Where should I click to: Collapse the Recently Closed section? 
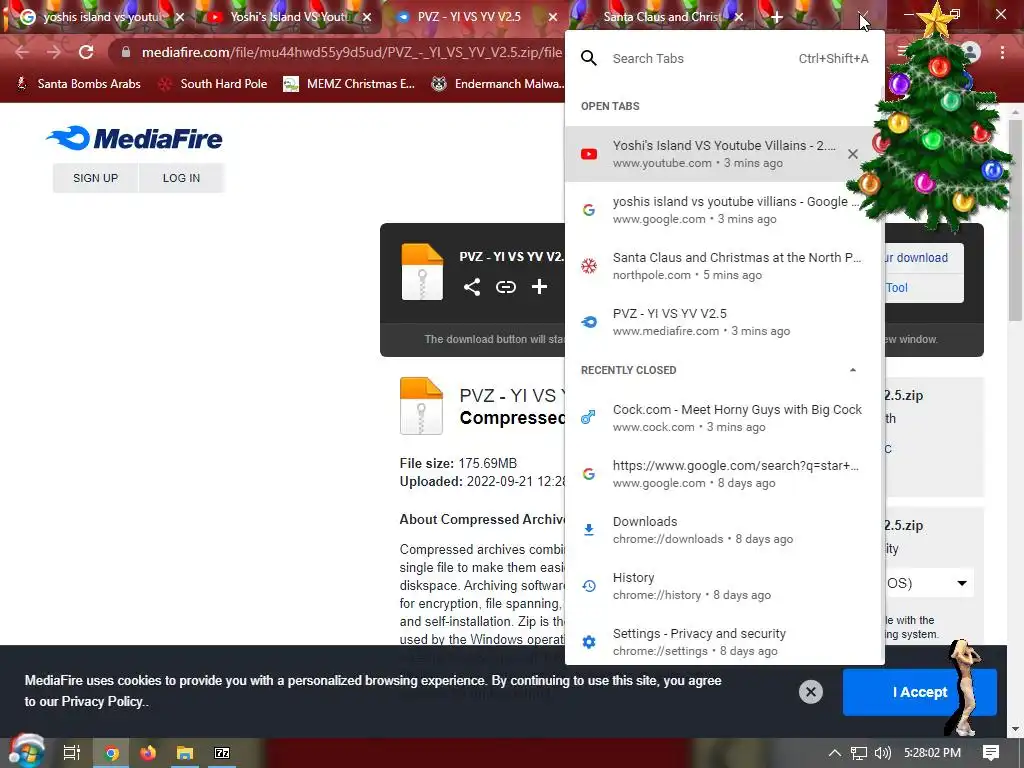(852, 370)
